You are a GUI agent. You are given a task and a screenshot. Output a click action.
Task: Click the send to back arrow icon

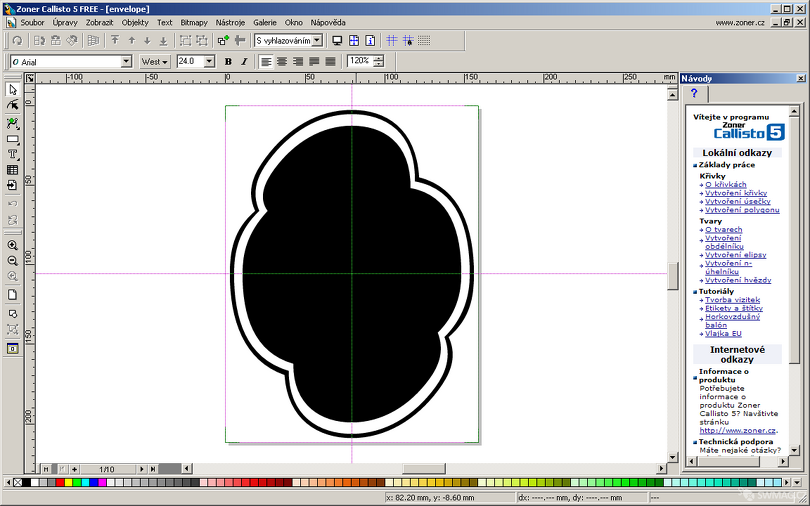[x=163, y=41]
